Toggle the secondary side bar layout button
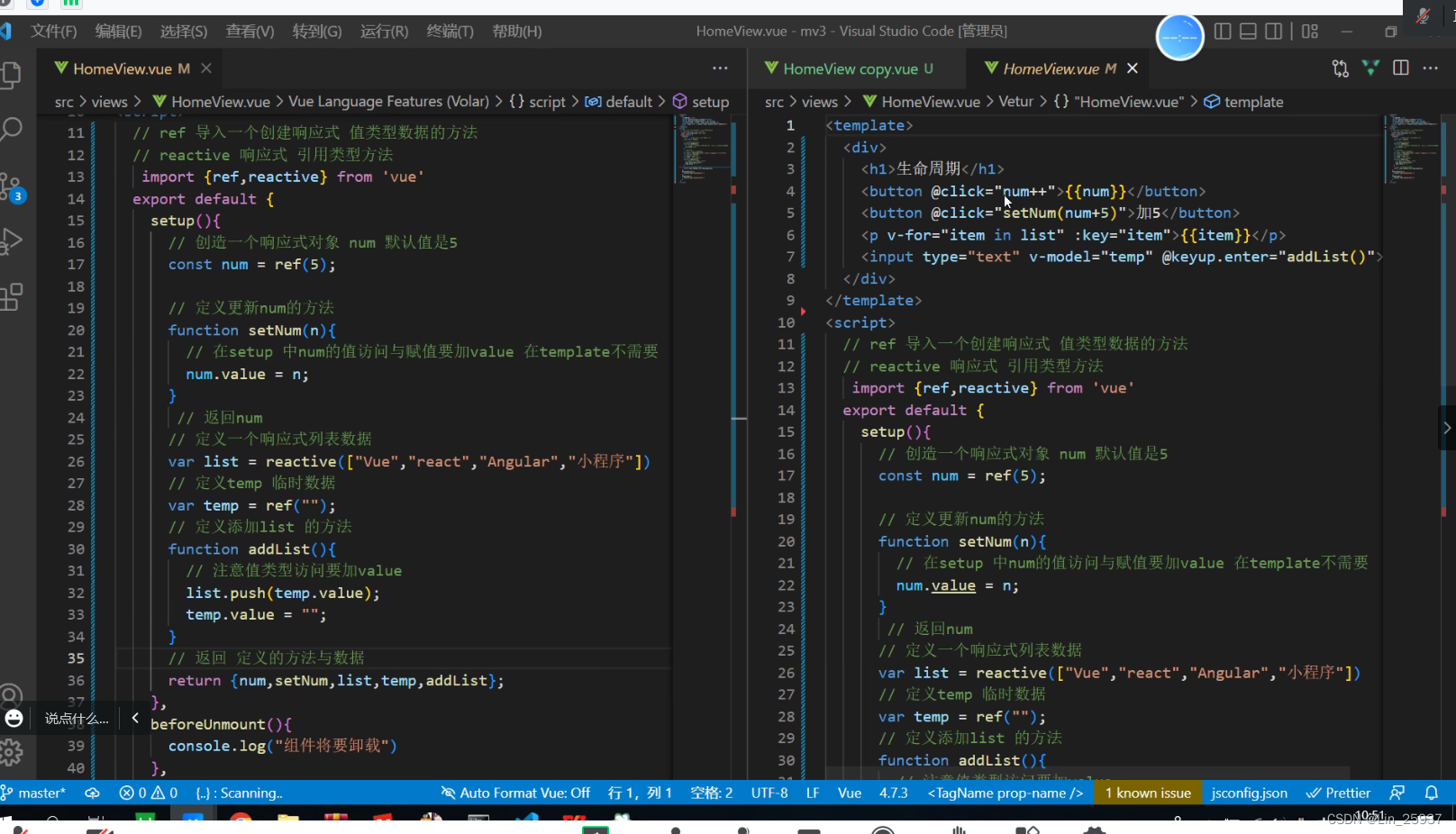1456x834 pixels. coord(1273,32)
